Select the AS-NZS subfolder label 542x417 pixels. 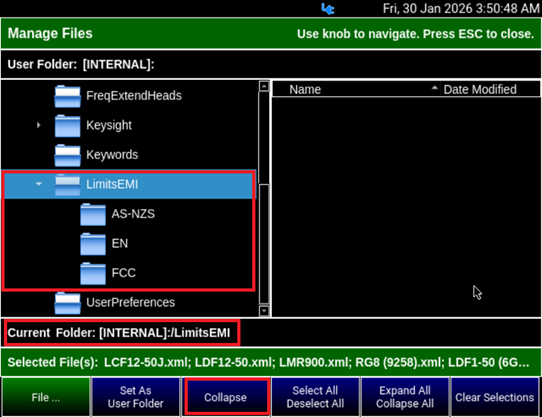click(x=133, y=214)
